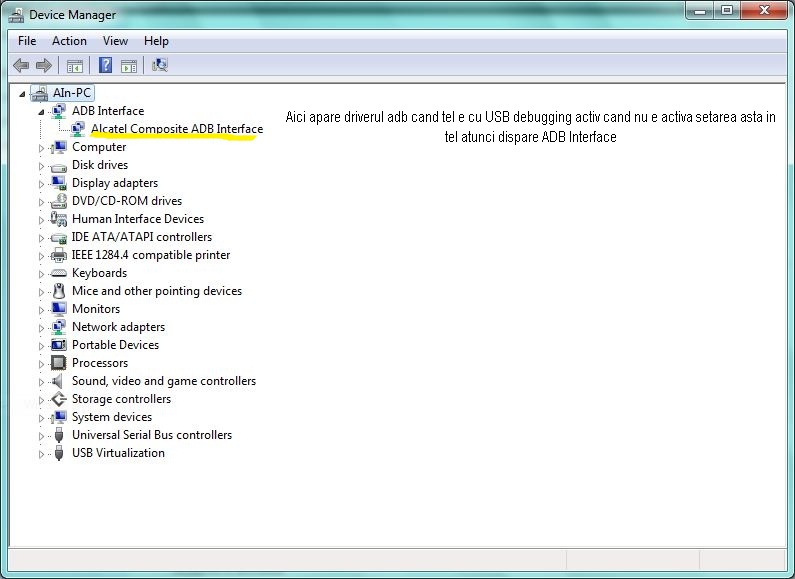Click the Show/Hide Action Pane toolbar icon
This screenshot has height=579, width=795.
point(129,65)
